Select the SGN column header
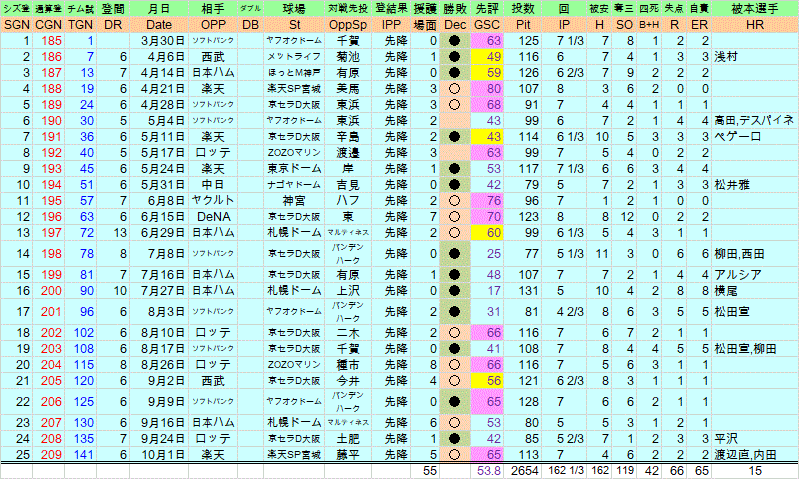The image size is (799, 479). pyautogui.click(x=16, y=25)
